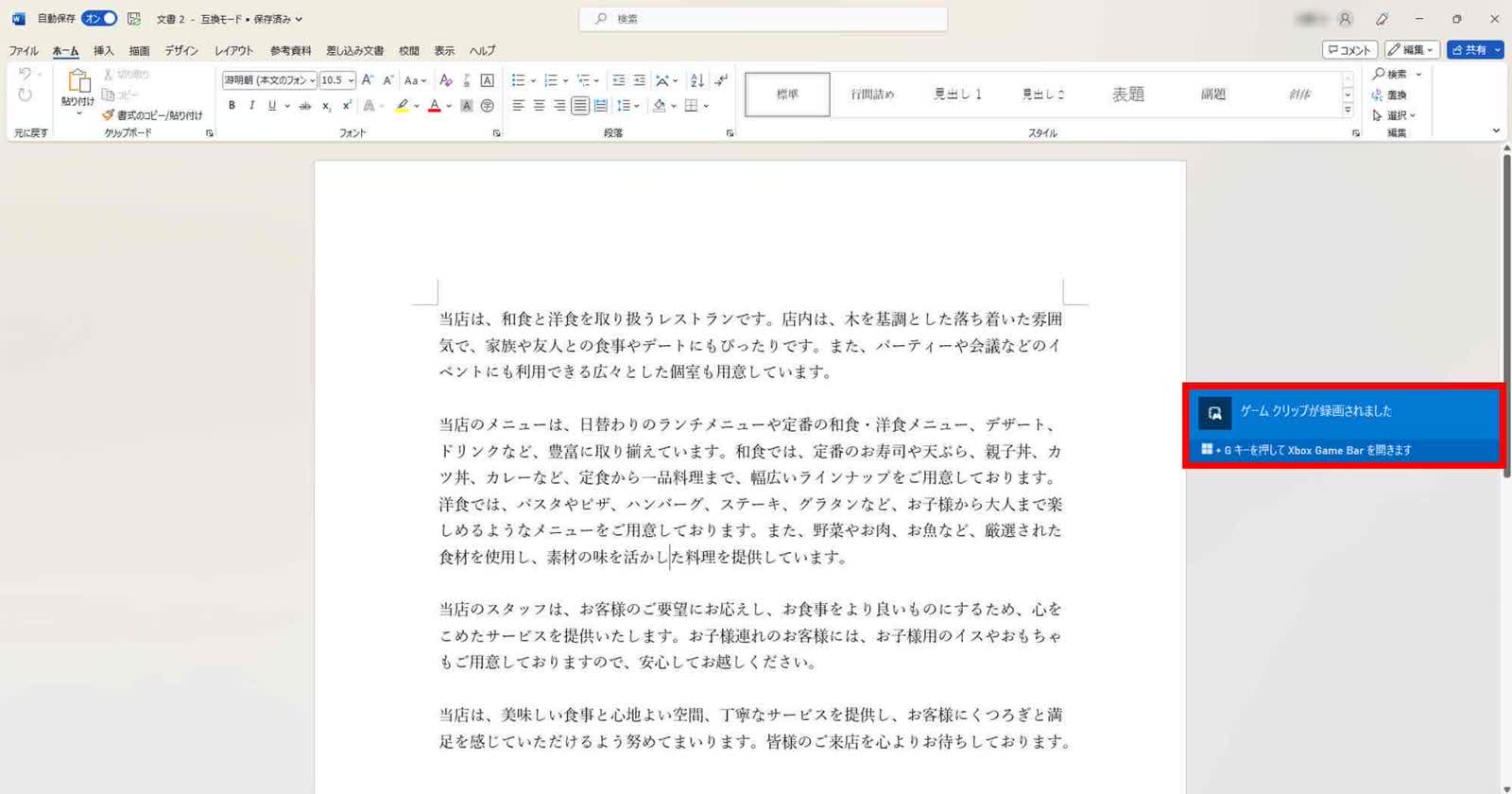Apply yellow text highlight color
Image resolution: width=1512 pixels, height=794 pixels.
coord(403,106)
